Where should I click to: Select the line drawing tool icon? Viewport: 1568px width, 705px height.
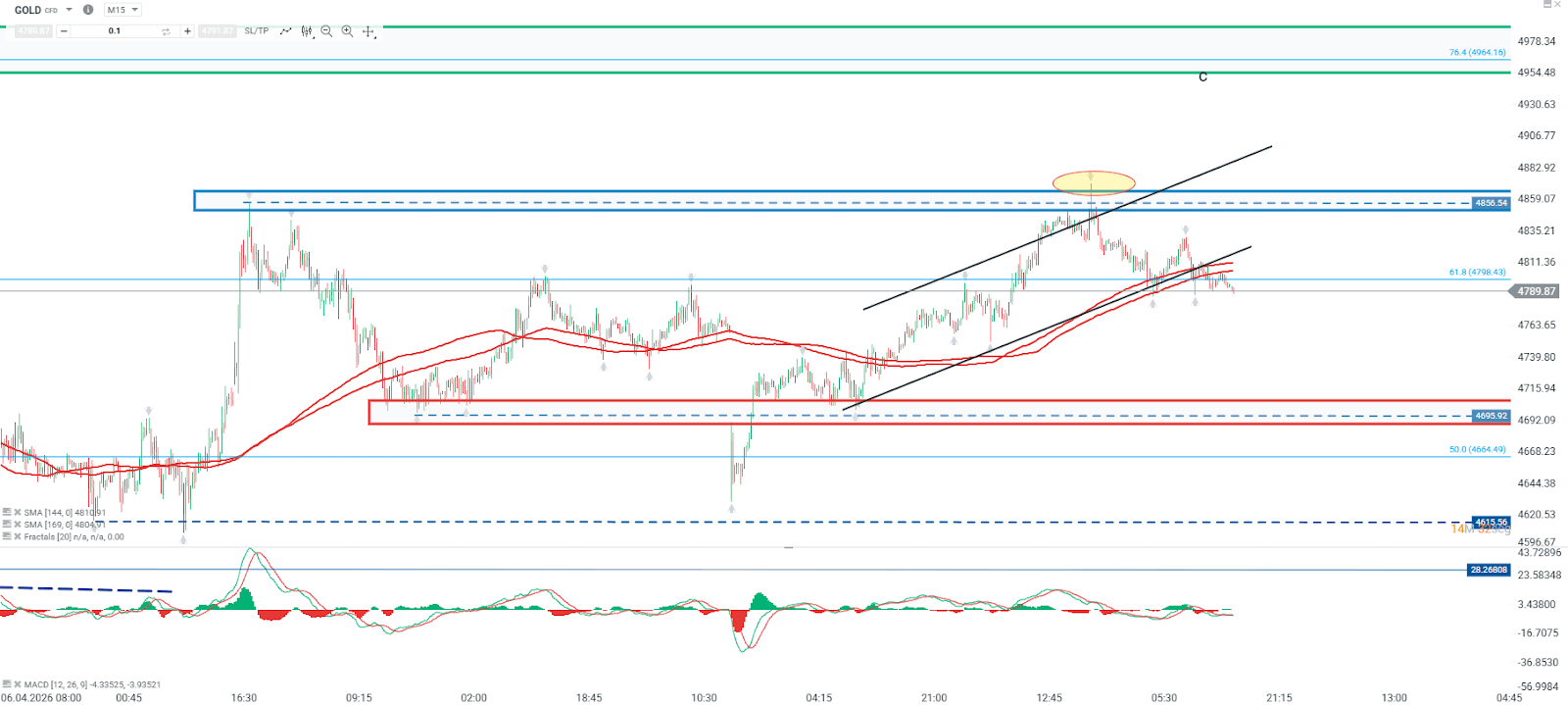click(x=285, y=31)
